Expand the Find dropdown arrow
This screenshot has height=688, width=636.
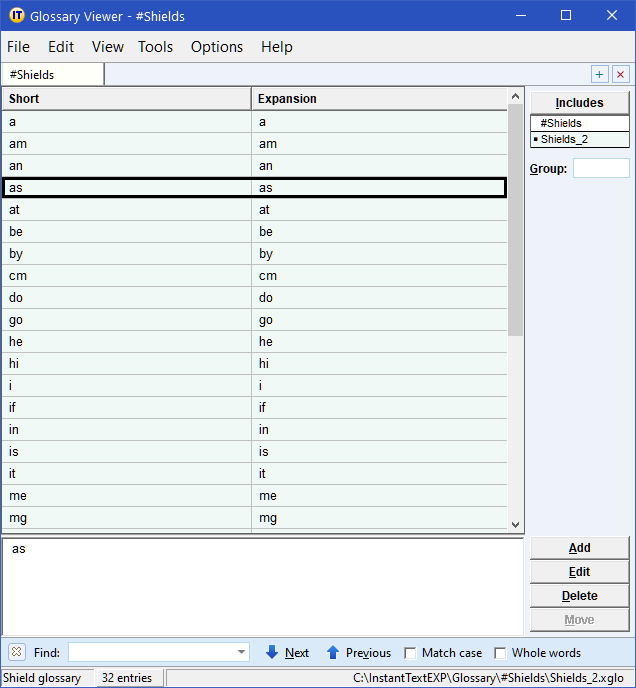click(241, 653)
